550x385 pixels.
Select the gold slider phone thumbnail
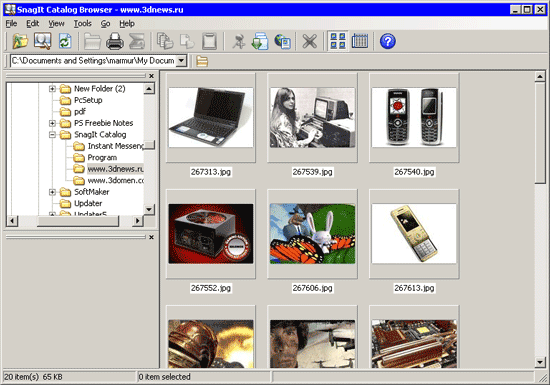click(414, 234)
